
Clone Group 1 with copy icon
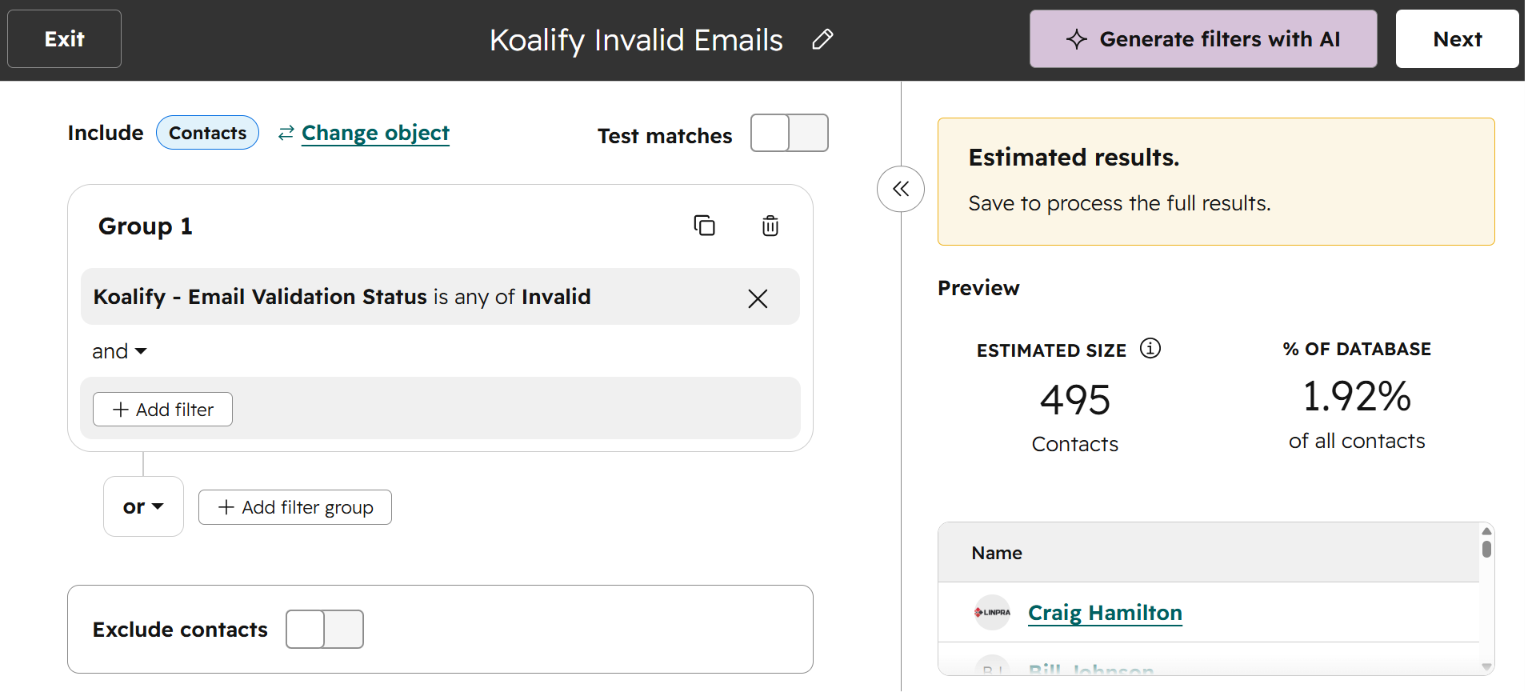705,226
